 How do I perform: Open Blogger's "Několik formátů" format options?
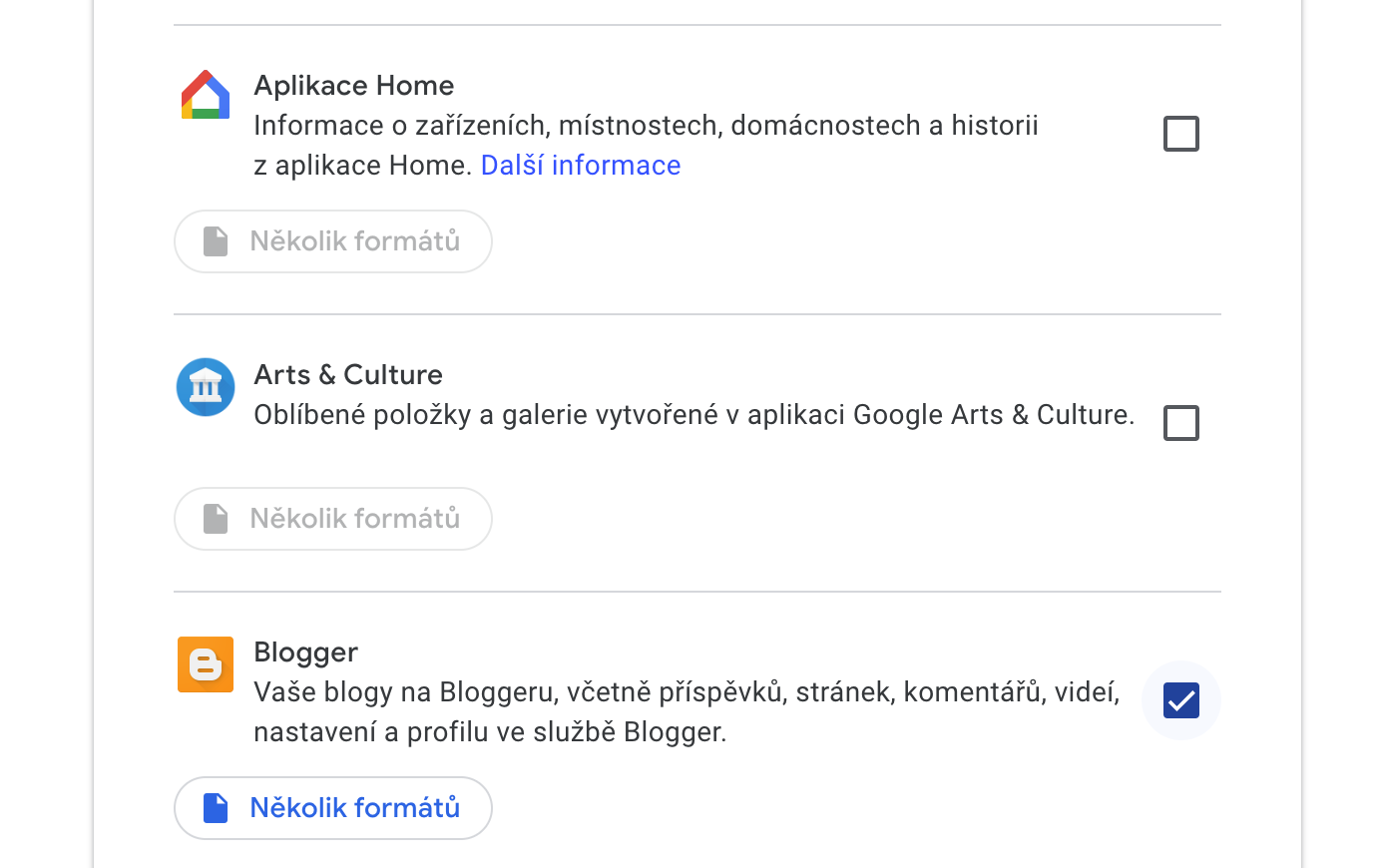click(354, 808)
